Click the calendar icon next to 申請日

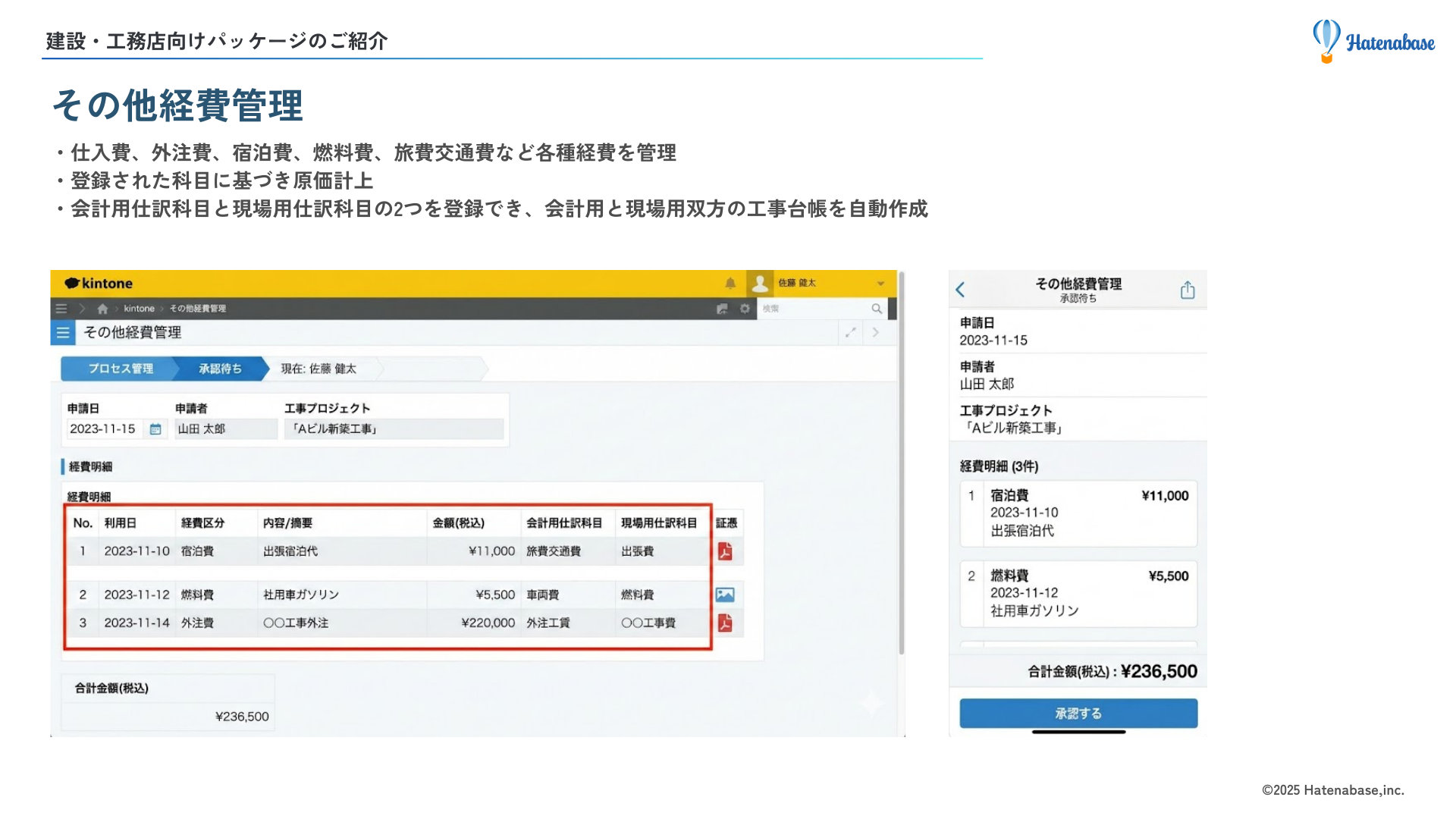[x=155, y=429]
